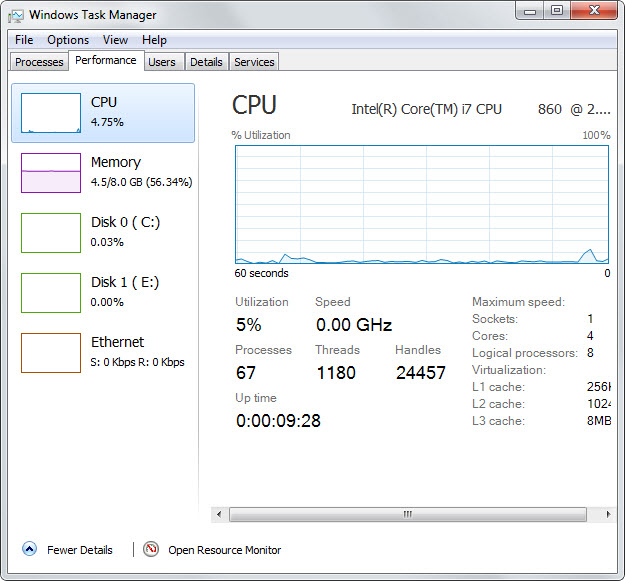Click the Utilization value '5%'

249,324
